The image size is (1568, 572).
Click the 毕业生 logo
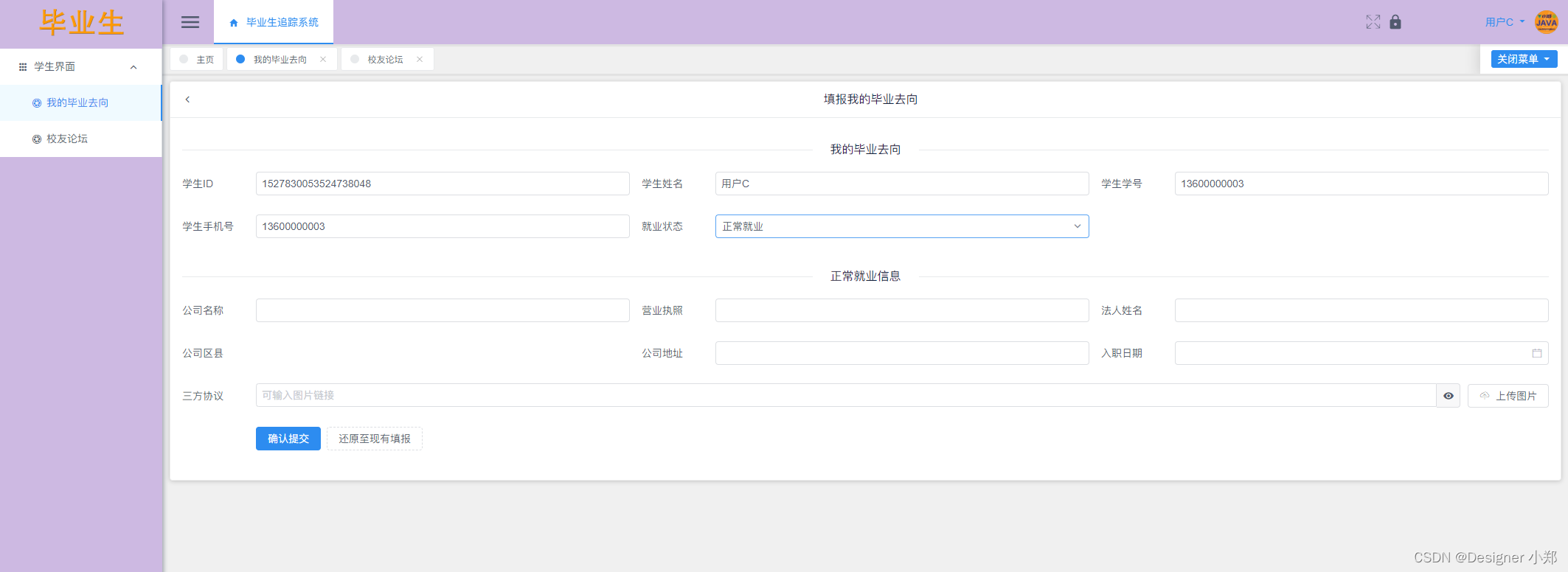coord(81,23)
